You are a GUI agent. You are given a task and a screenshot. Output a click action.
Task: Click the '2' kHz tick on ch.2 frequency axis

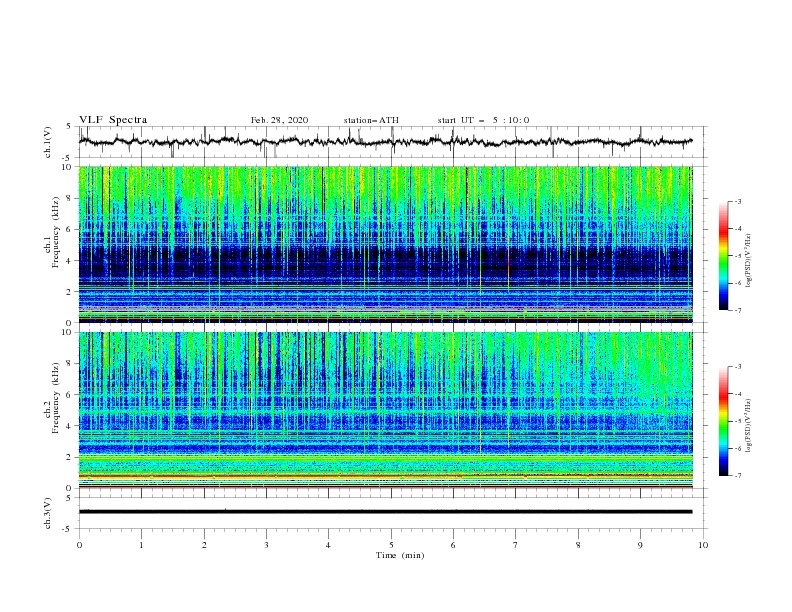[70, 457]
